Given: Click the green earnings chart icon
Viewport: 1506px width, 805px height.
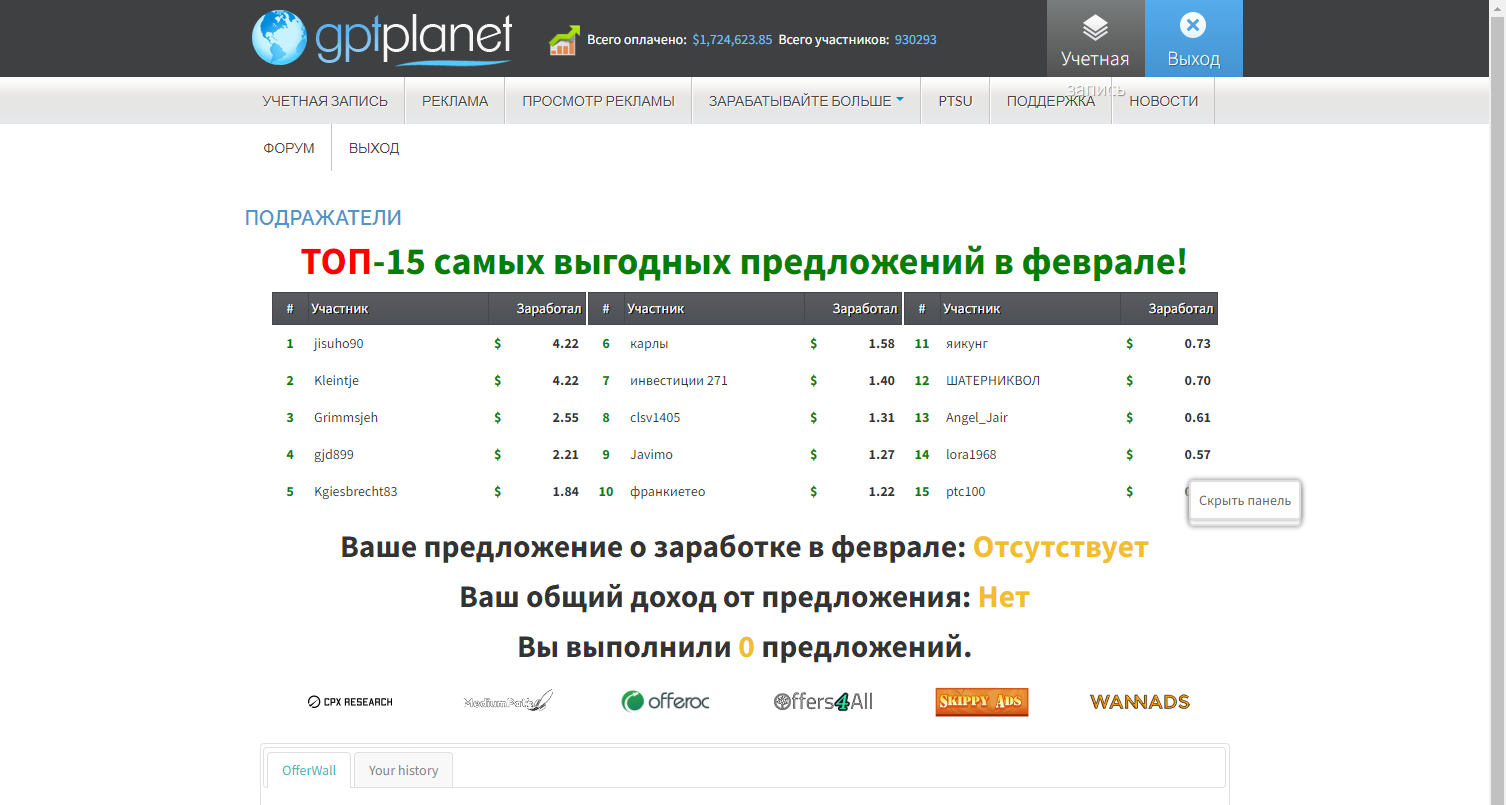Looking at the screenshot, I should pos(564,41).
